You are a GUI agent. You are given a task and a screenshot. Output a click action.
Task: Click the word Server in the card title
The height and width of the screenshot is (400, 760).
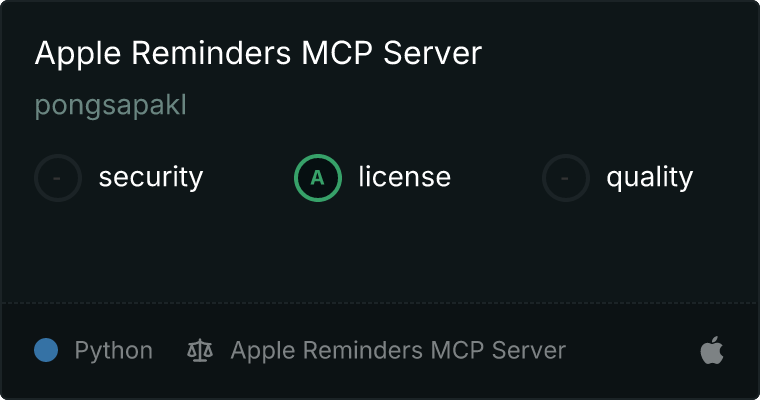click(433, 53)
